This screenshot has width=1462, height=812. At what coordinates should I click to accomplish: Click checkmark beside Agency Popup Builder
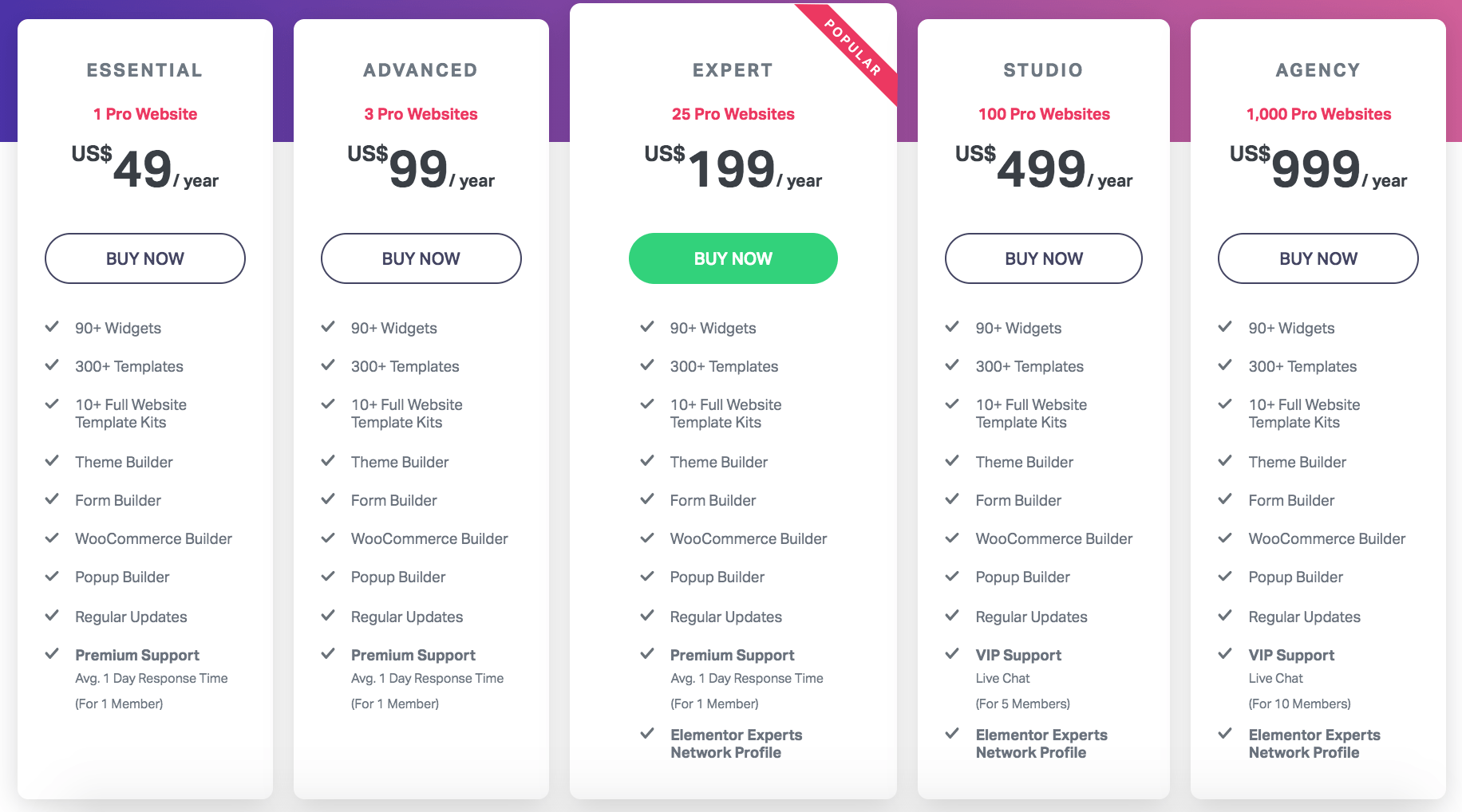pyautogui.click(x=1225, y=576)
